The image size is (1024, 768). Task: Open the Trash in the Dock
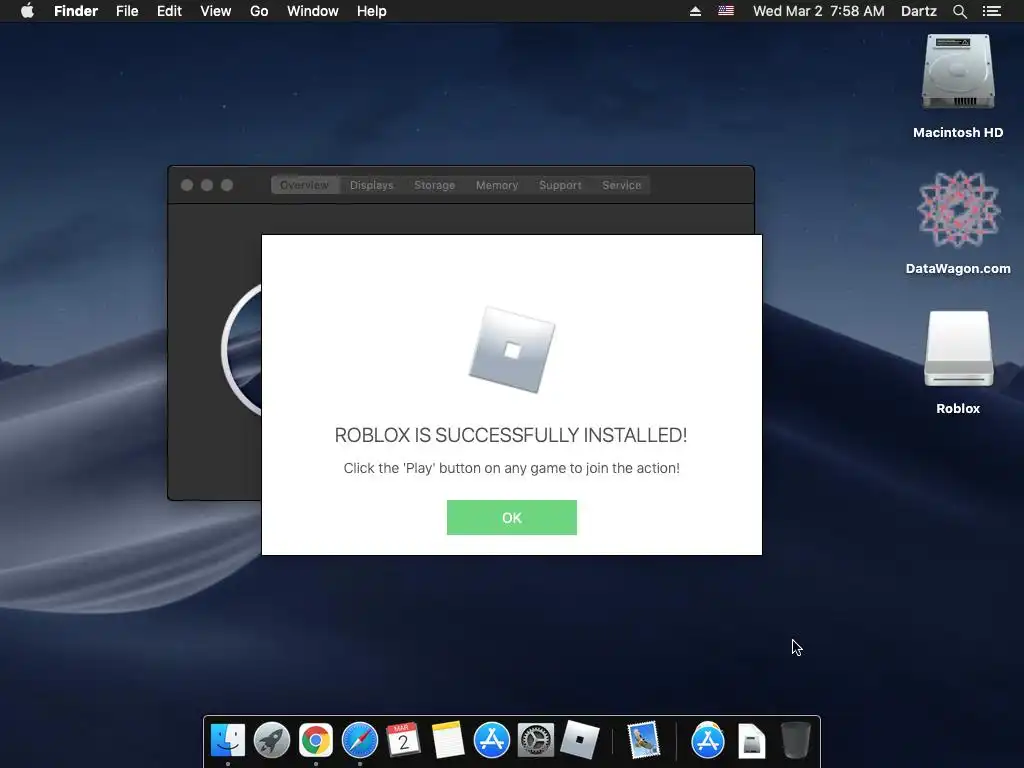[x=796, y=740]
